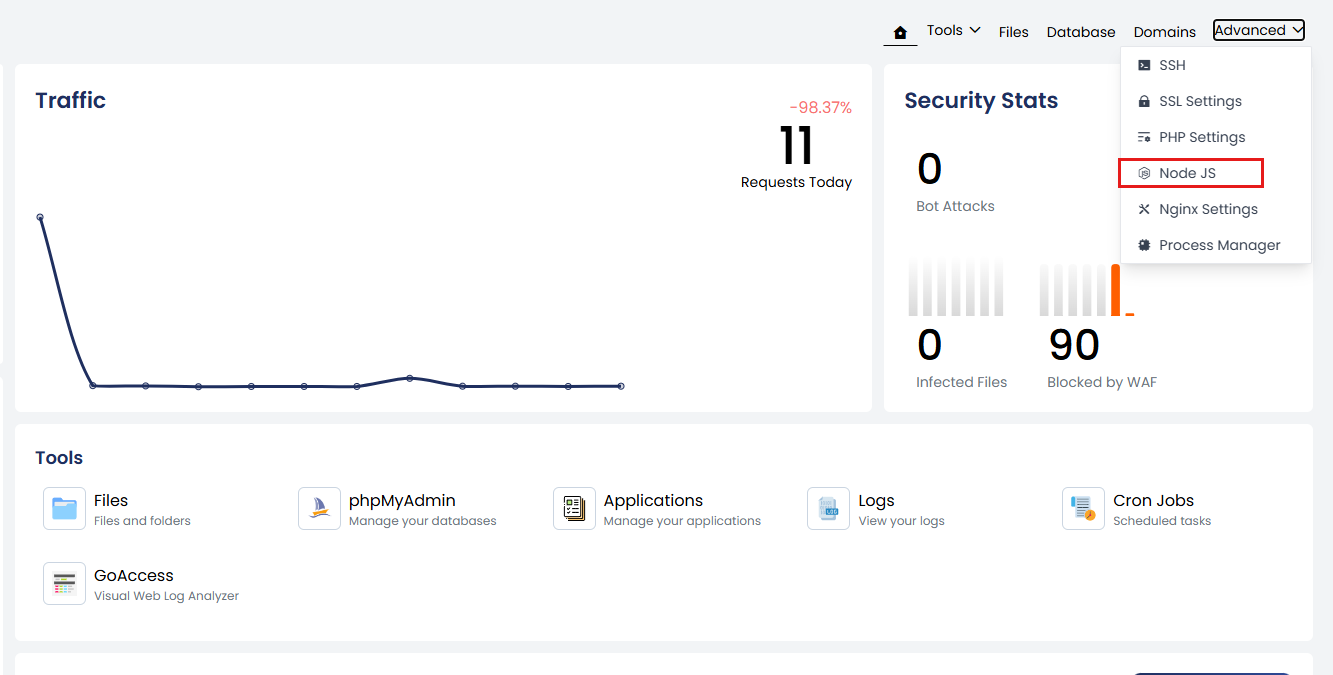The image size is (1333, 675).
Task: Click the SSL Settings padlock icon
Action: 1144,101
